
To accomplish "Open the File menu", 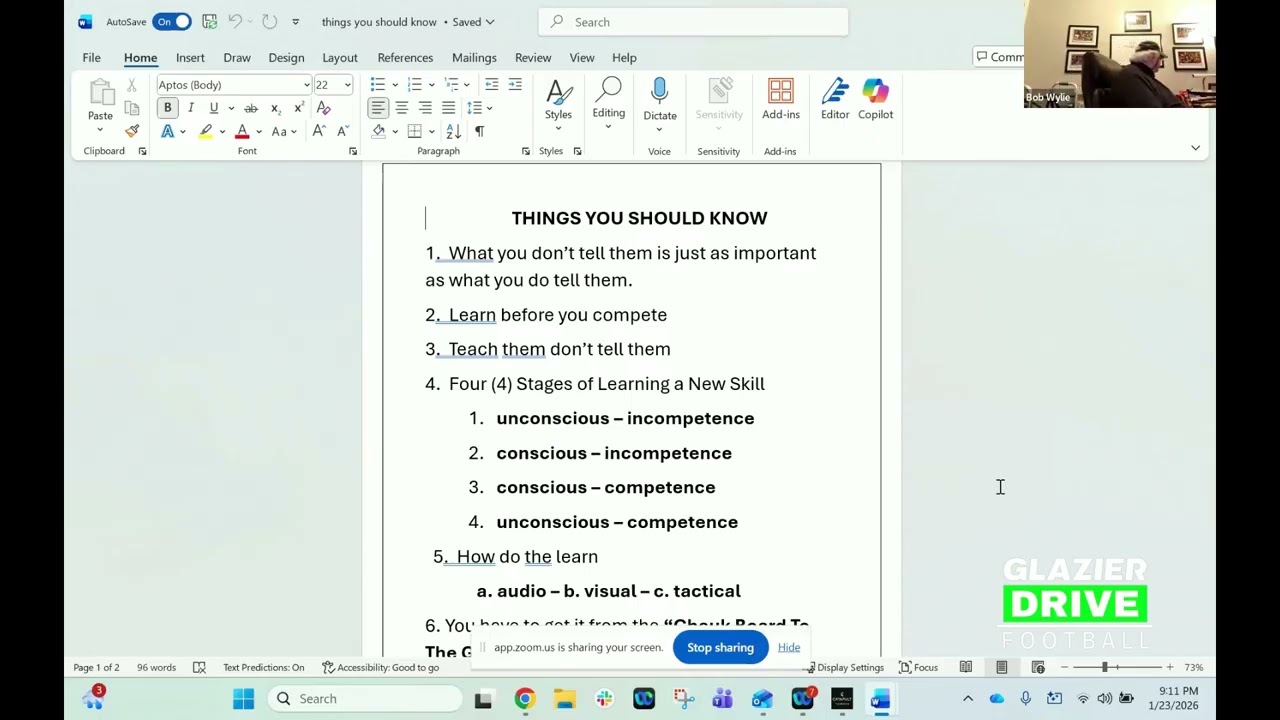I will 91,58.
